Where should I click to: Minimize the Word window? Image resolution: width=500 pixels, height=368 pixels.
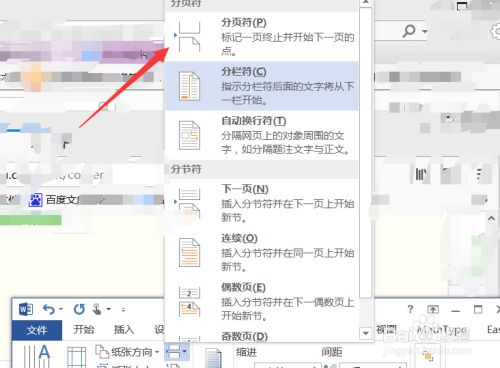[x=455, y=311]
